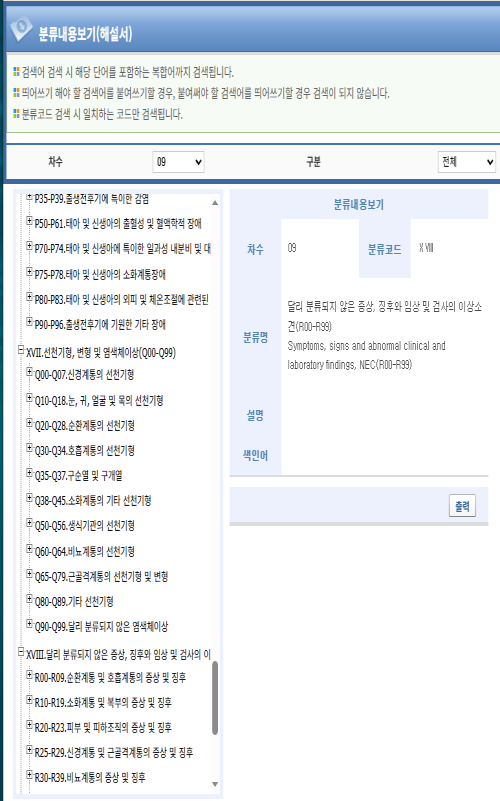The height and width of the screenshot is (801, 500).
Task: Expand the R30-R39 비뇨계통 node
Action: click(30, 774)
